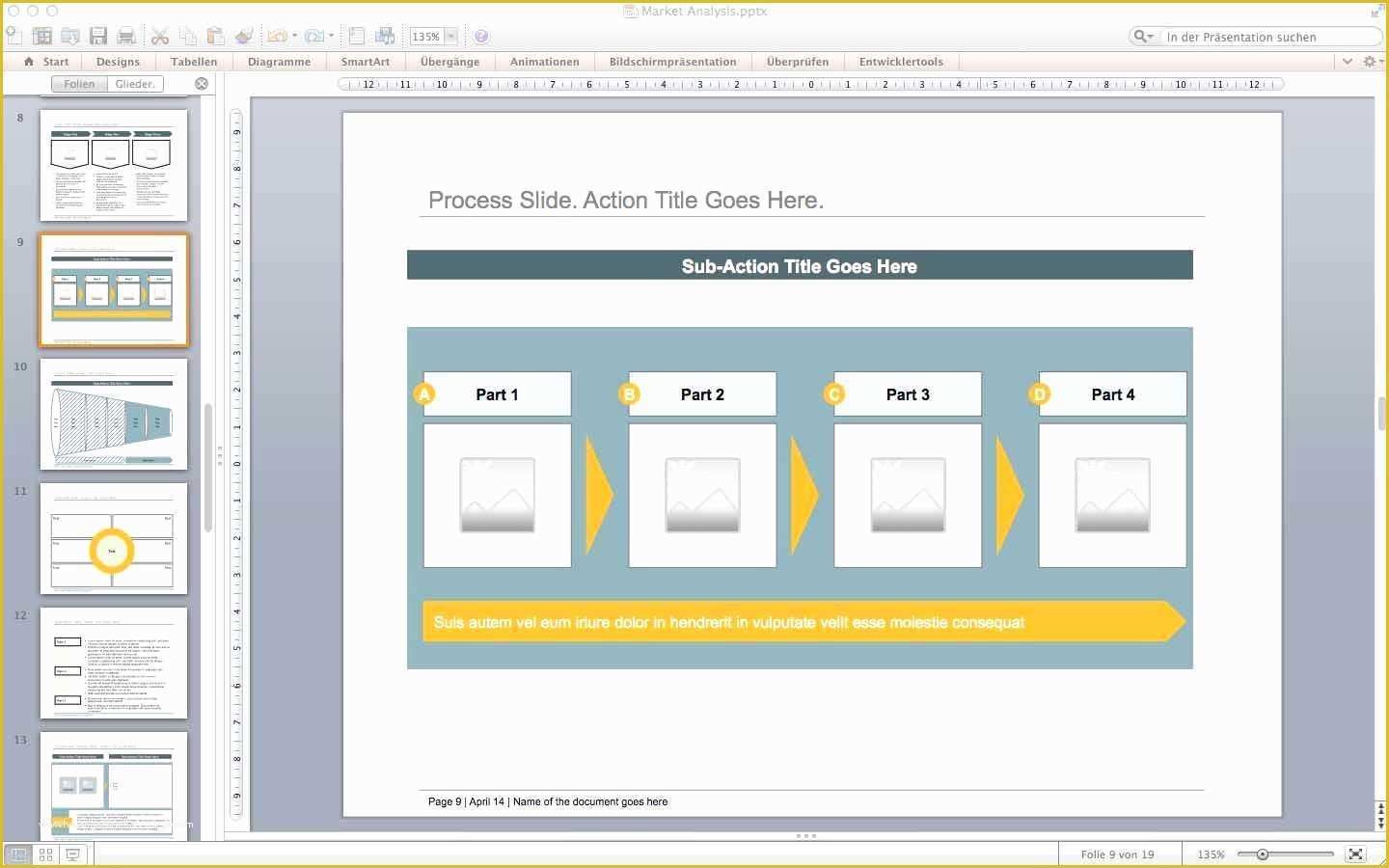Switch to the SmartArt ribbon tab
Screen dimensions: 1389x868
366,61
